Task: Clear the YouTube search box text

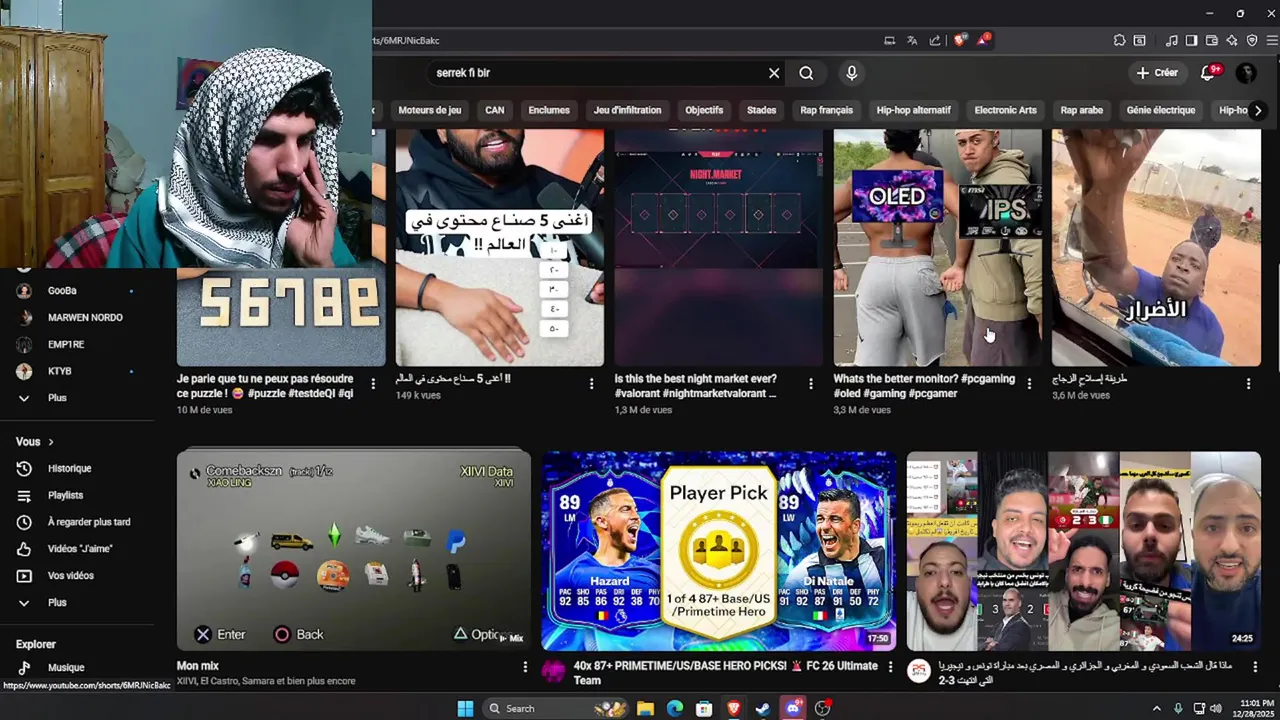Action: [773, 73]
